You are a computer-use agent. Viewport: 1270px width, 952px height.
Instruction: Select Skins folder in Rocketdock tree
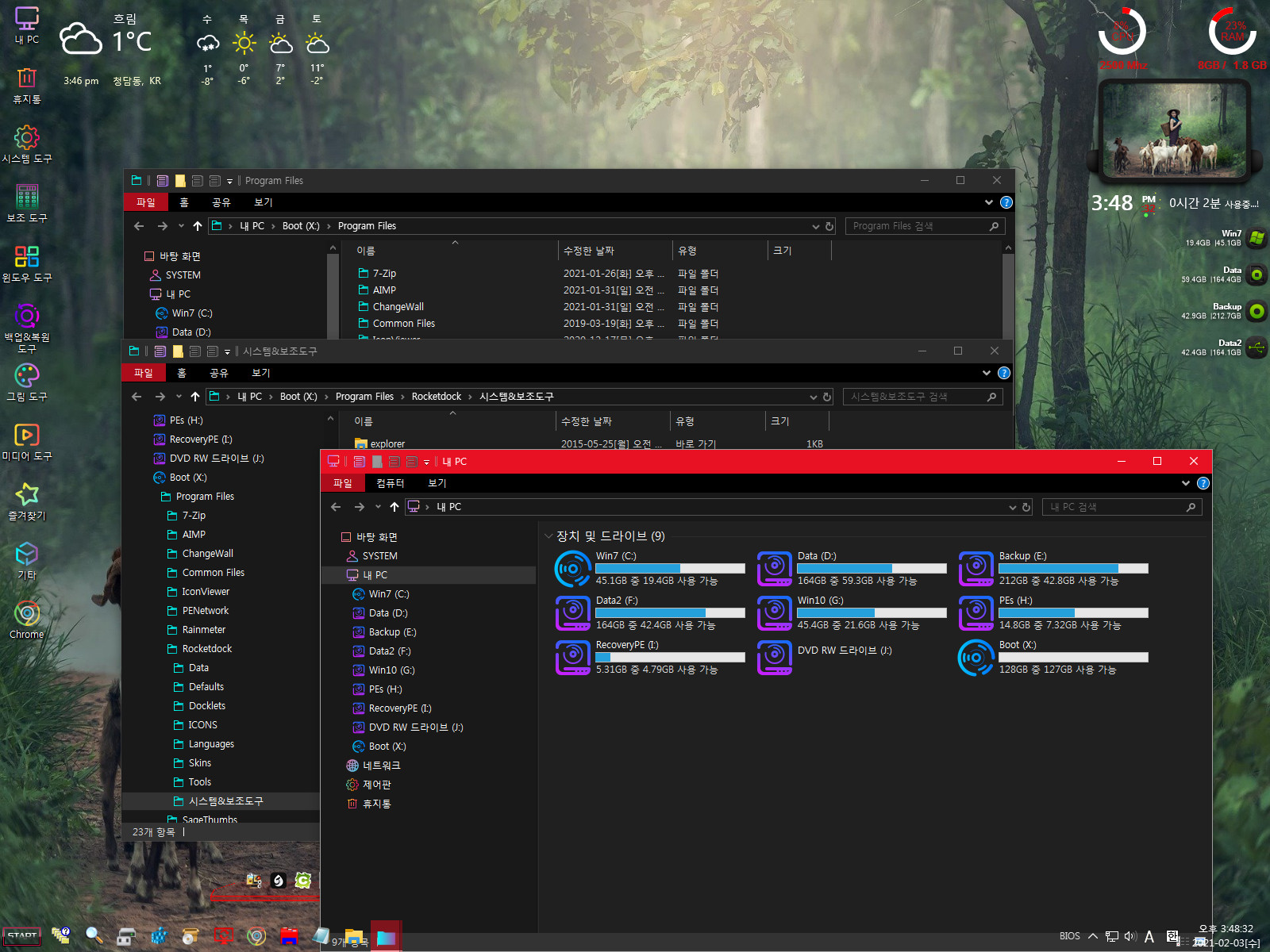coord(200,763)
